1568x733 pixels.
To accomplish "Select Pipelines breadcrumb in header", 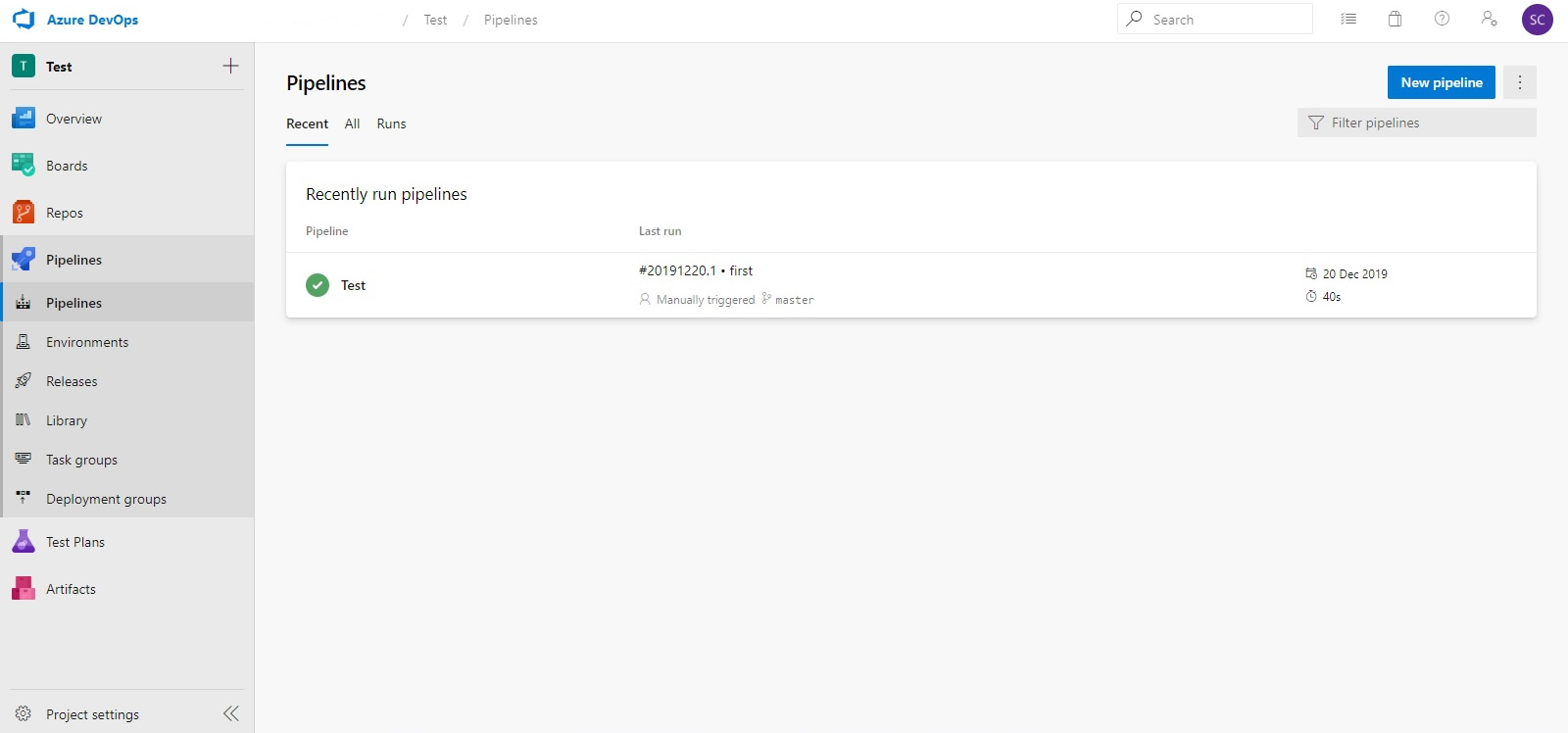I will click(511, 20).
